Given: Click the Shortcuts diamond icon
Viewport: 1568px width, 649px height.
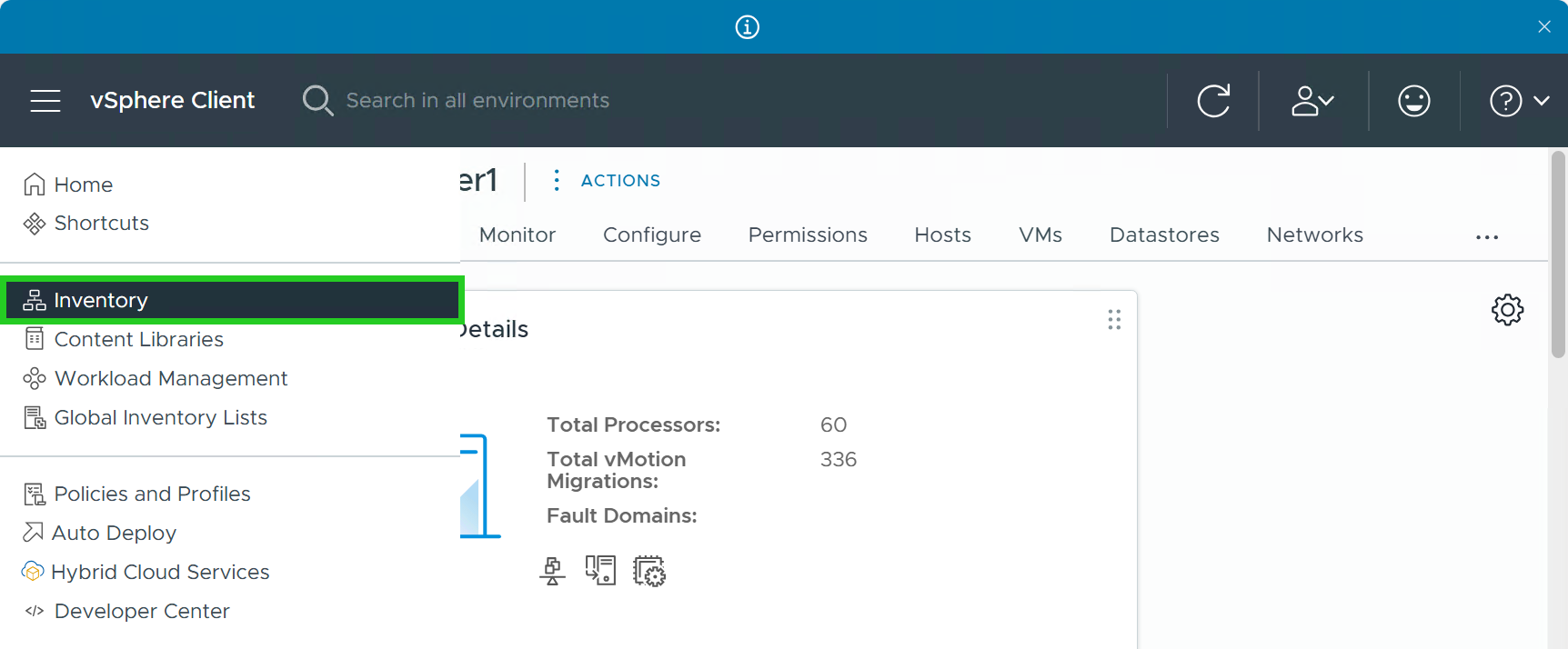Looking at the screenshot, I should point(35,224).
